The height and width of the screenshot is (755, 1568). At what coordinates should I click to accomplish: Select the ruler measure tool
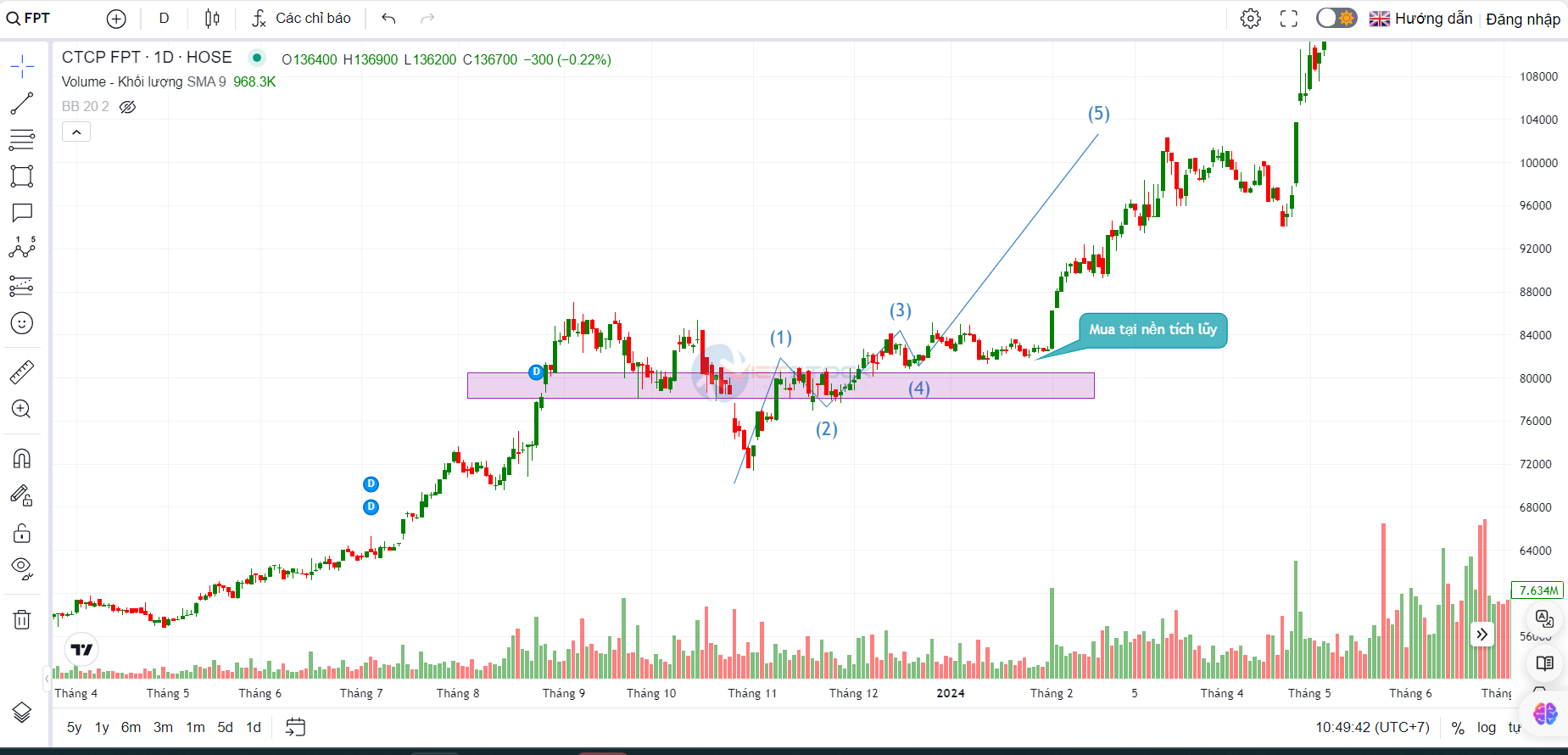22,372
